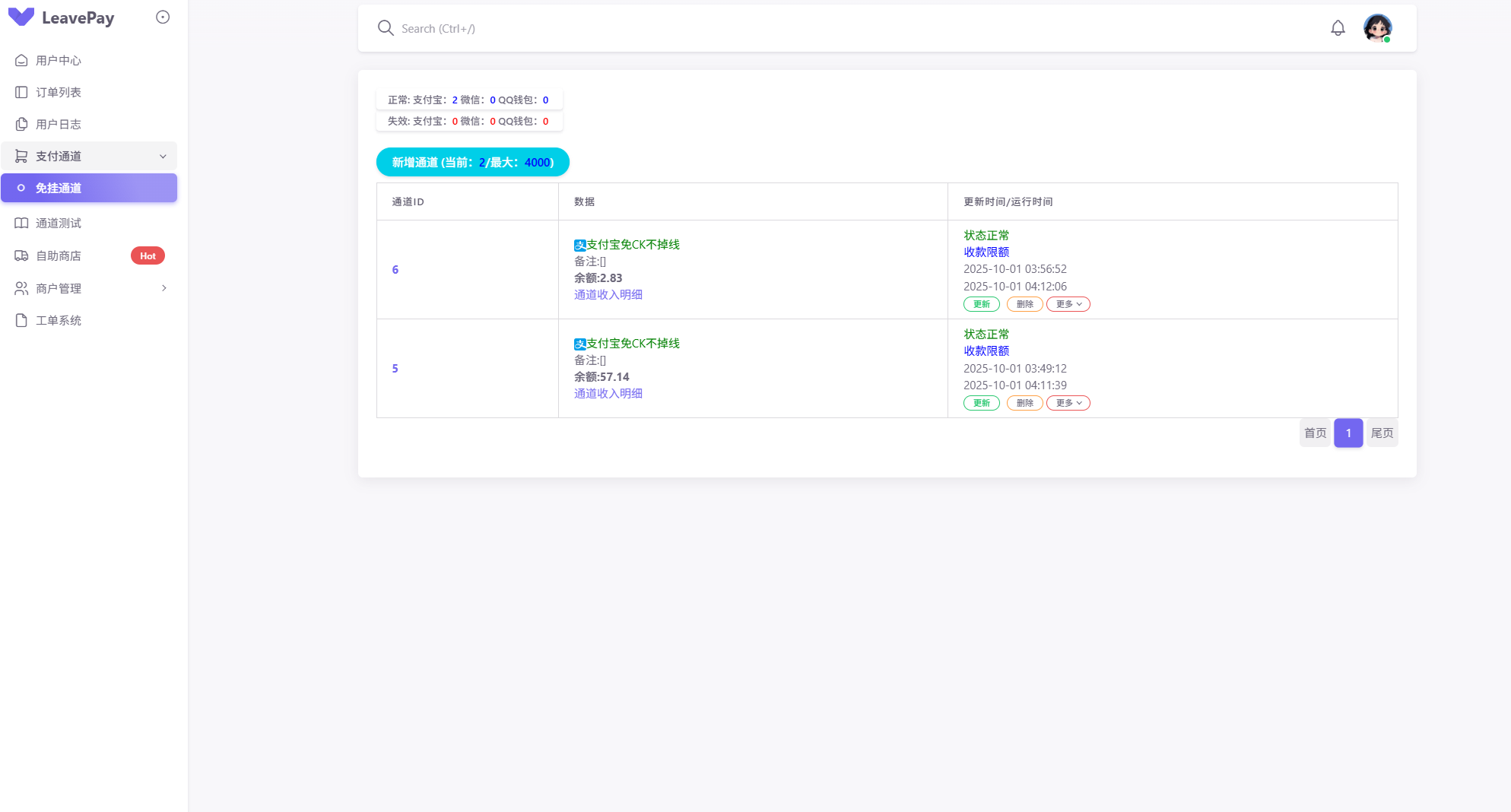Click the 自助商店 truck icon
Viewport: 1511px width, 812px height.
click(21, 255)
